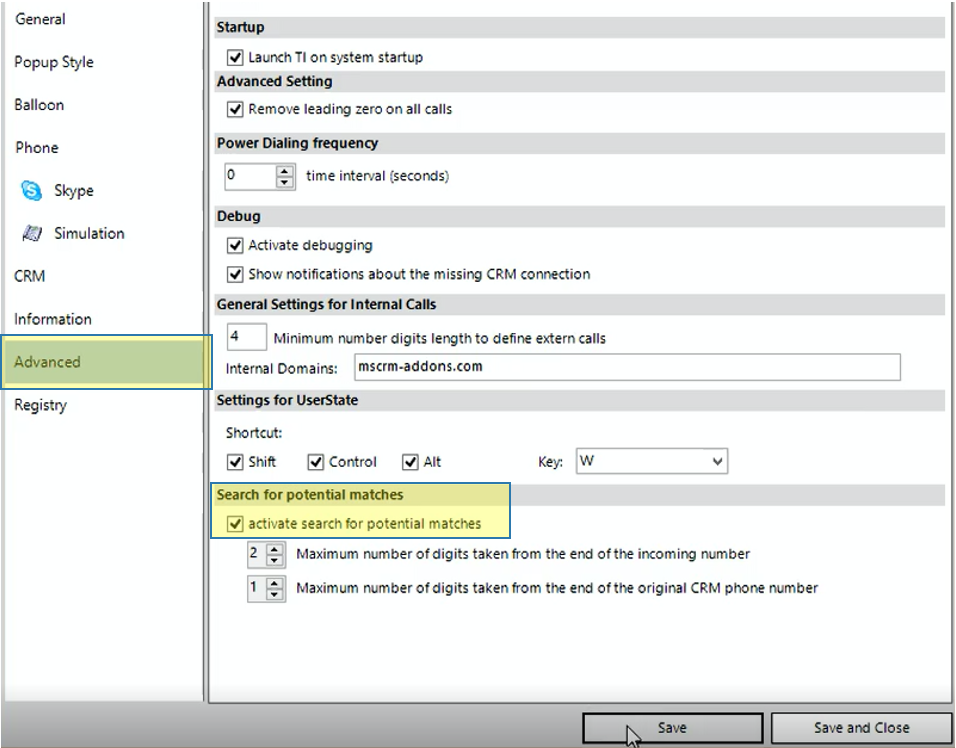The image size is (956, 748).
Task: Toggle missing CRM connection notifications checkbox
Action: click(x=236, y=274)
